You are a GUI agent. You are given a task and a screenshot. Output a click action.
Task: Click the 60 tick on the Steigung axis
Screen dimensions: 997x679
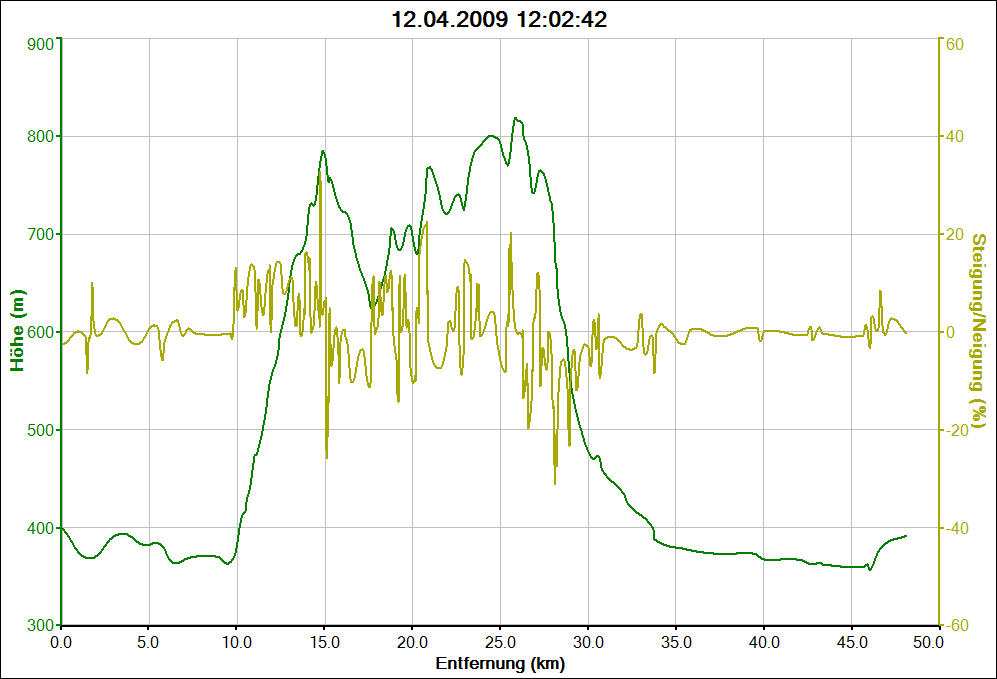(953, 44)
